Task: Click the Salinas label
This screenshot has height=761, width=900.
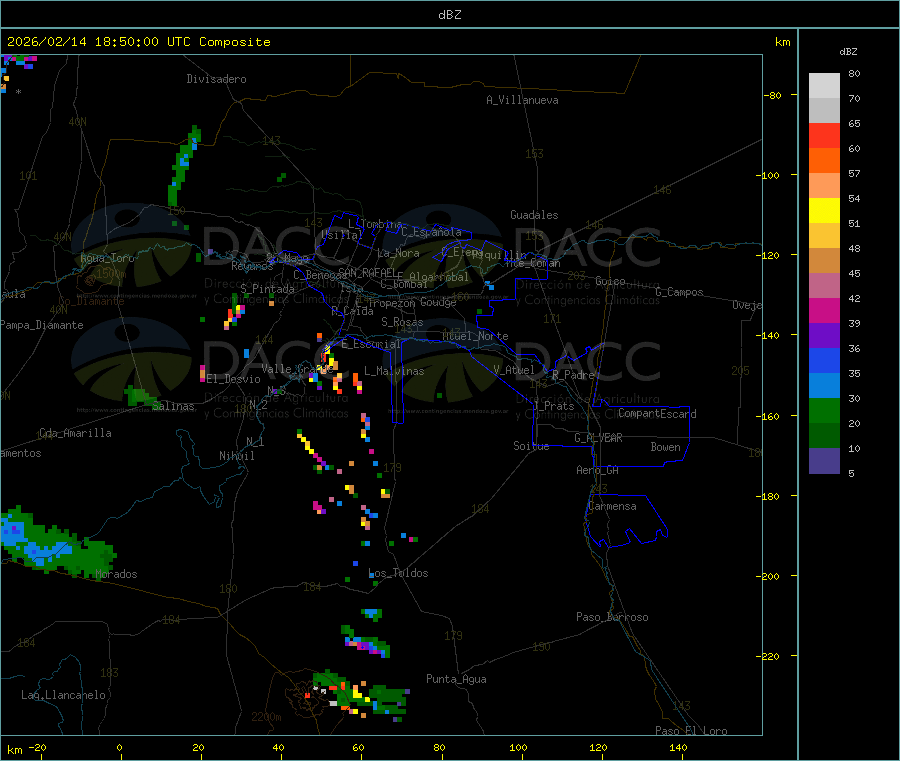Action: 173,406
